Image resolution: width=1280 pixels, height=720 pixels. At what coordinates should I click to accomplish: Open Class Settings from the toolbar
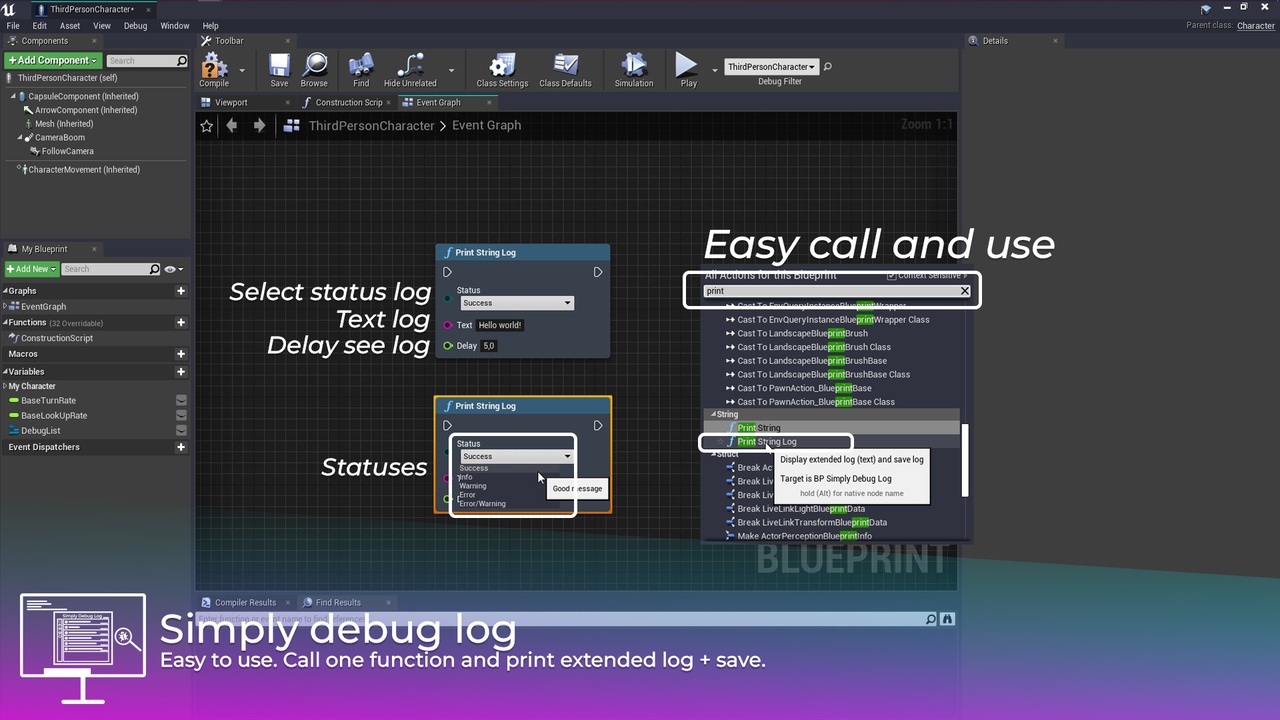coord(502,69)
